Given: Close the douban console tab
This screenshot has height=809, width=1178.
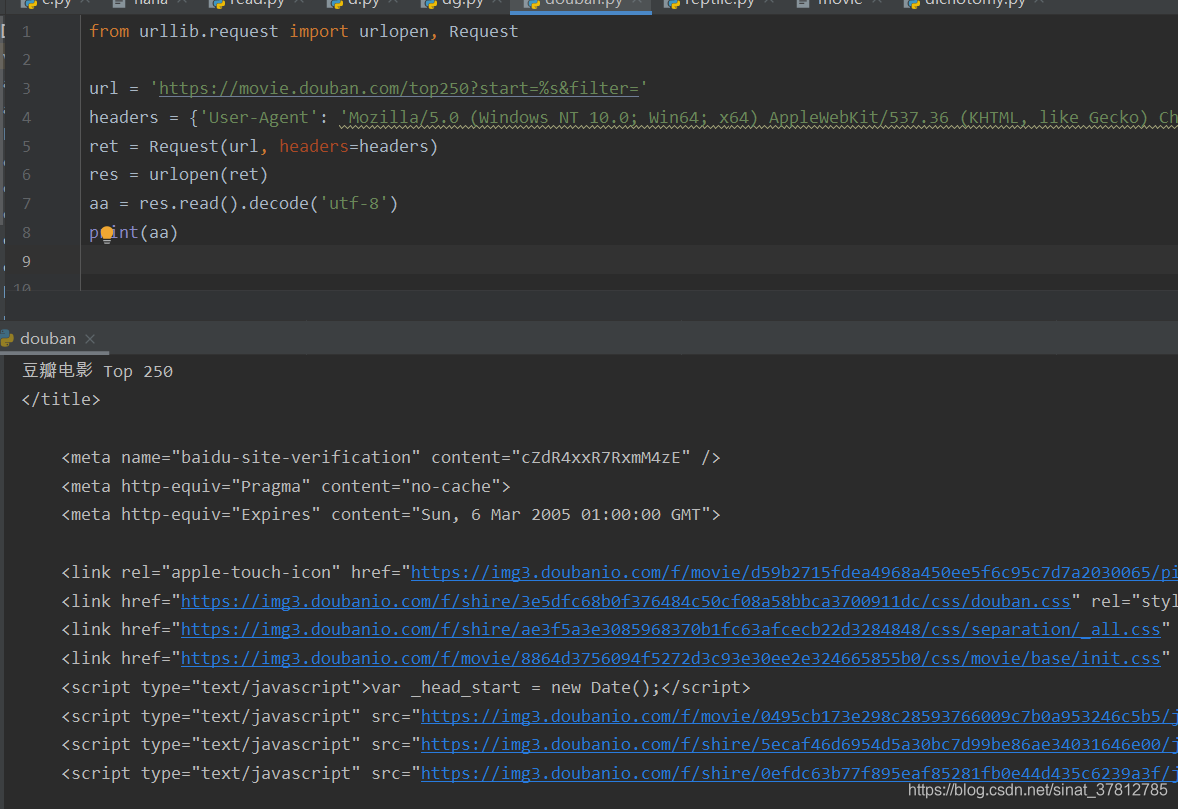Looking at the screenshot, I should pyautogui.click(x=89, y=339).
